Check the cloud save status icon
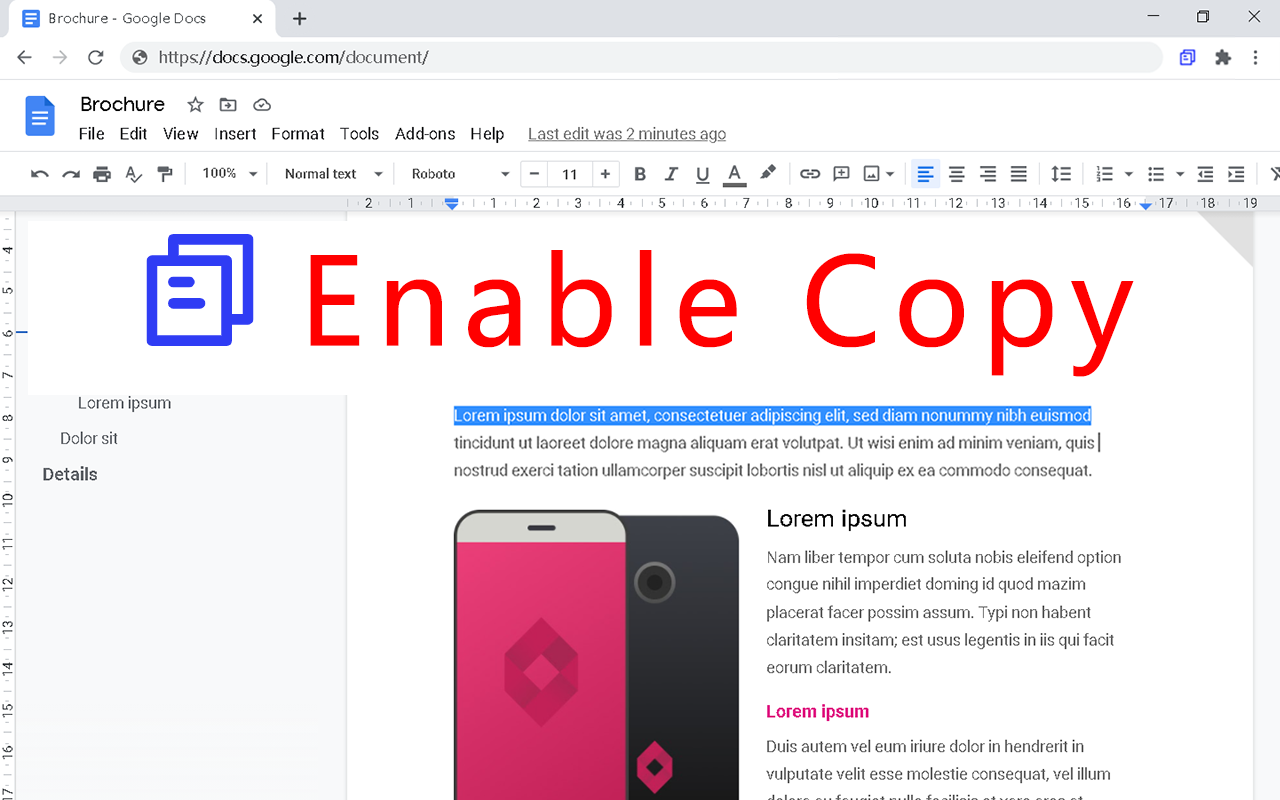Viewport: 1280px width, 800px height. point(262,104)
